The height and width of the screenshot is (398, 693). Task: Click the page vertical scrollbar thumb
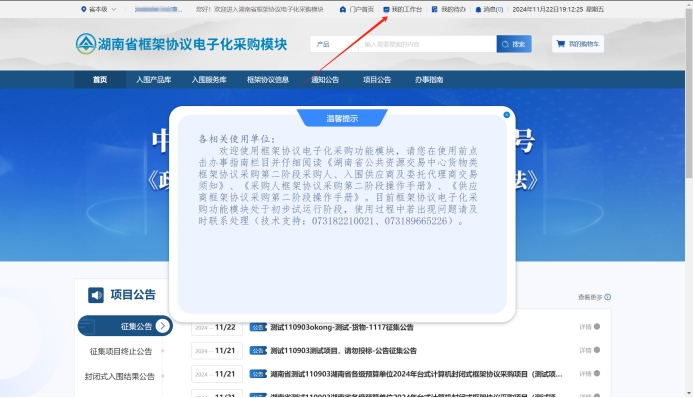click(x=689, y=93)
